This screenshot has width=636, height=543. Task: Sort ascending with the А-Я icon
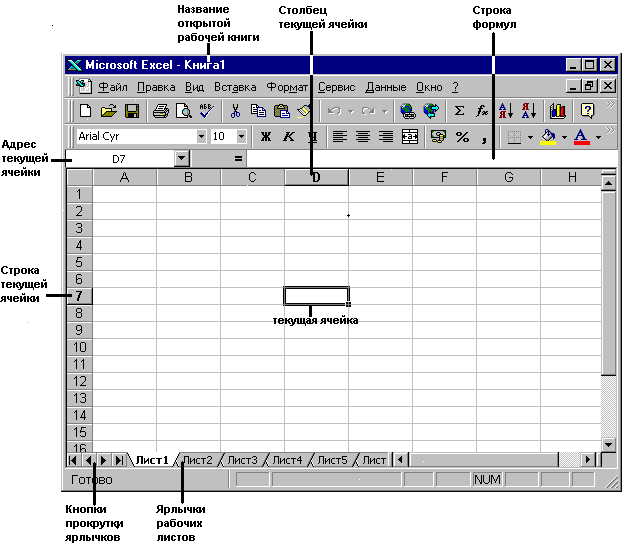coord(506,111)
